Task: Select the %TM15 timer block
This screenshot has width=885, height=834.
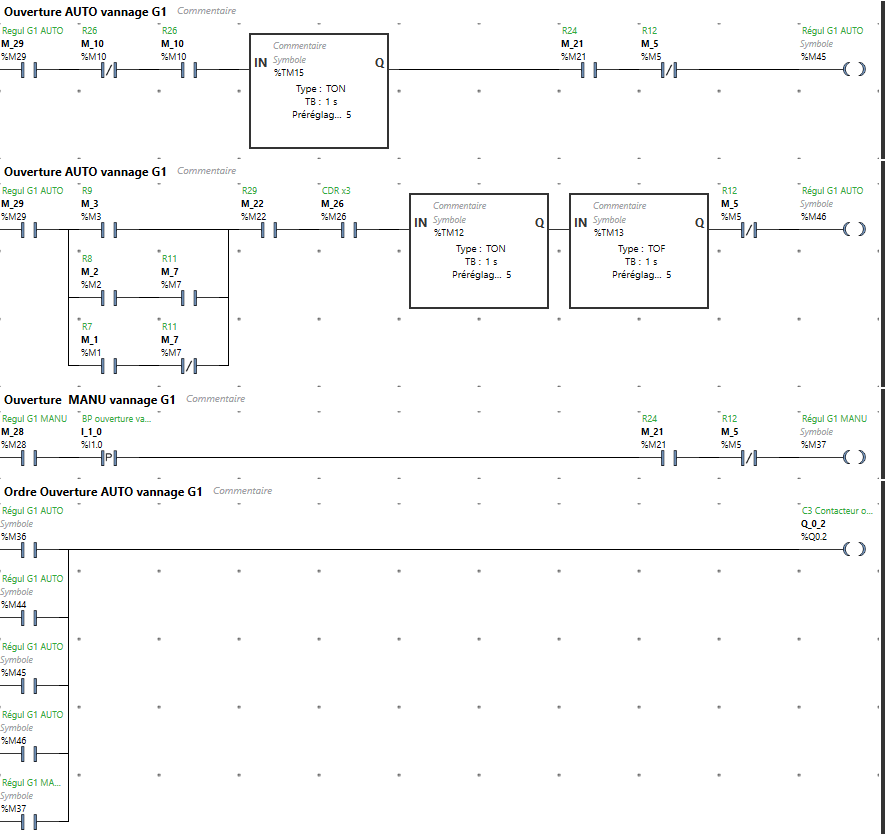Action: (318, 91)
